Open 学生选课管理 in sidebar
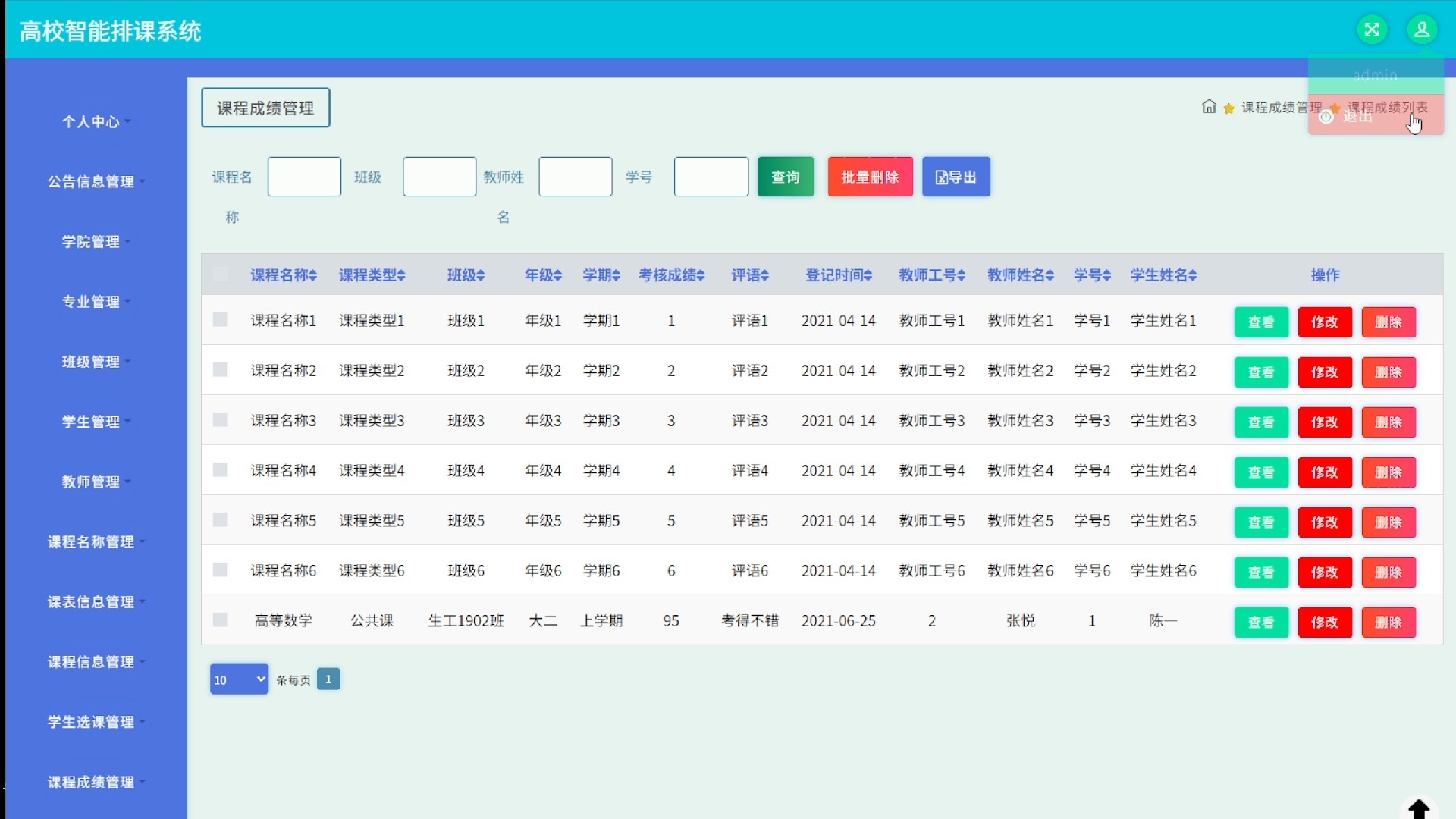Screen dimensions: 1456x819 point(96,722)
